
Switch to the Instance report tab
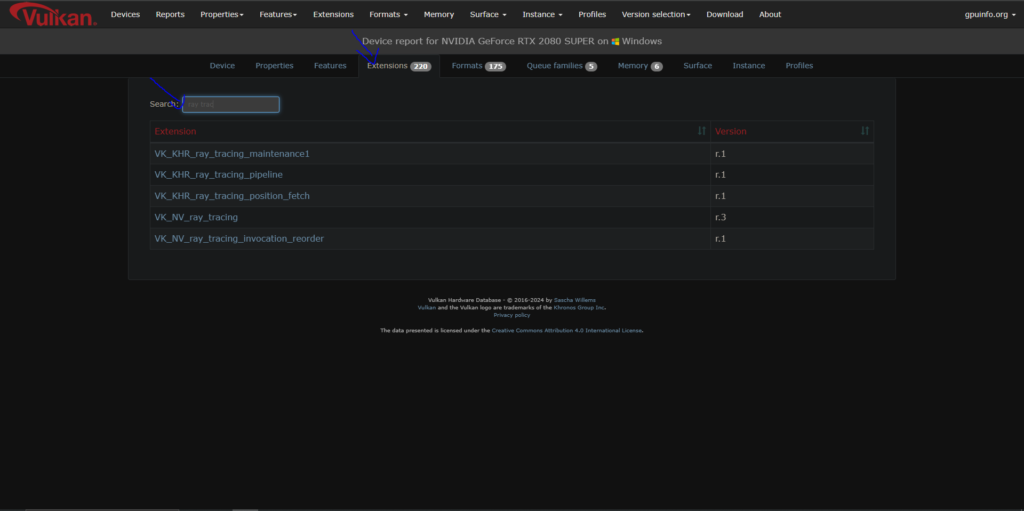coord(749,66)
